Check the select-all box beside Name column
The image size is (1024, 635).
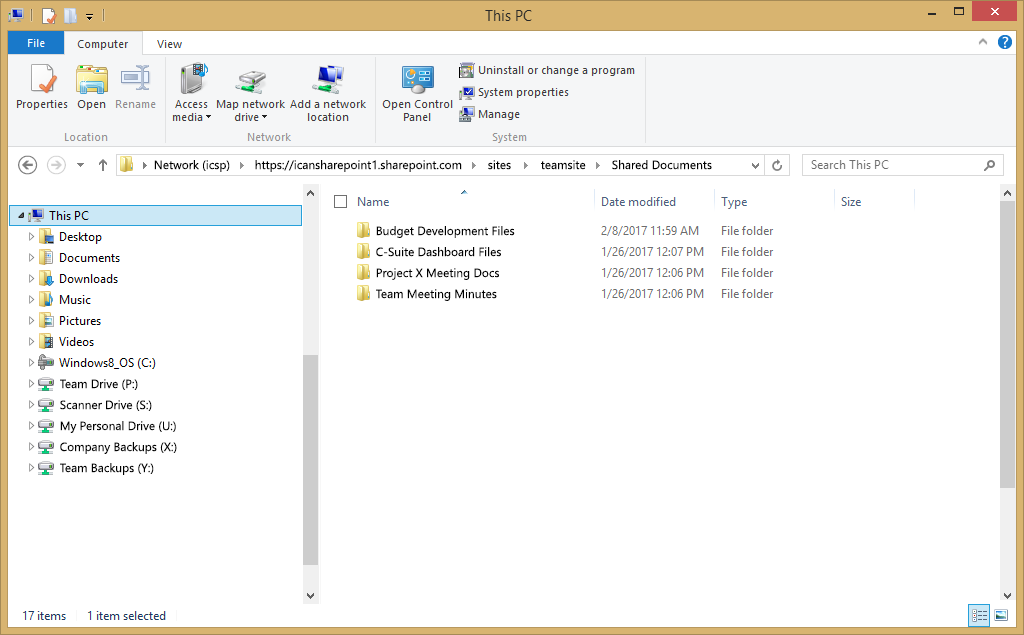[x=340, y=201]
